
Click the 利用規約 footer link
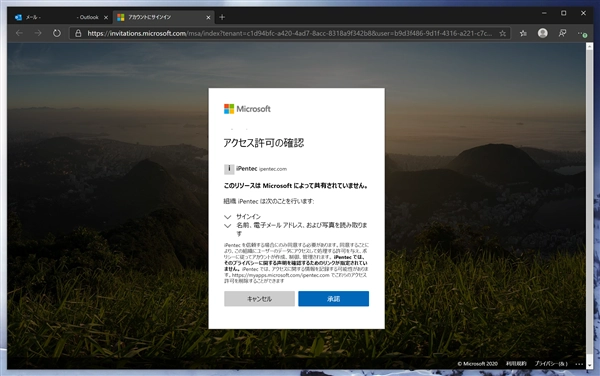(516, 364)
